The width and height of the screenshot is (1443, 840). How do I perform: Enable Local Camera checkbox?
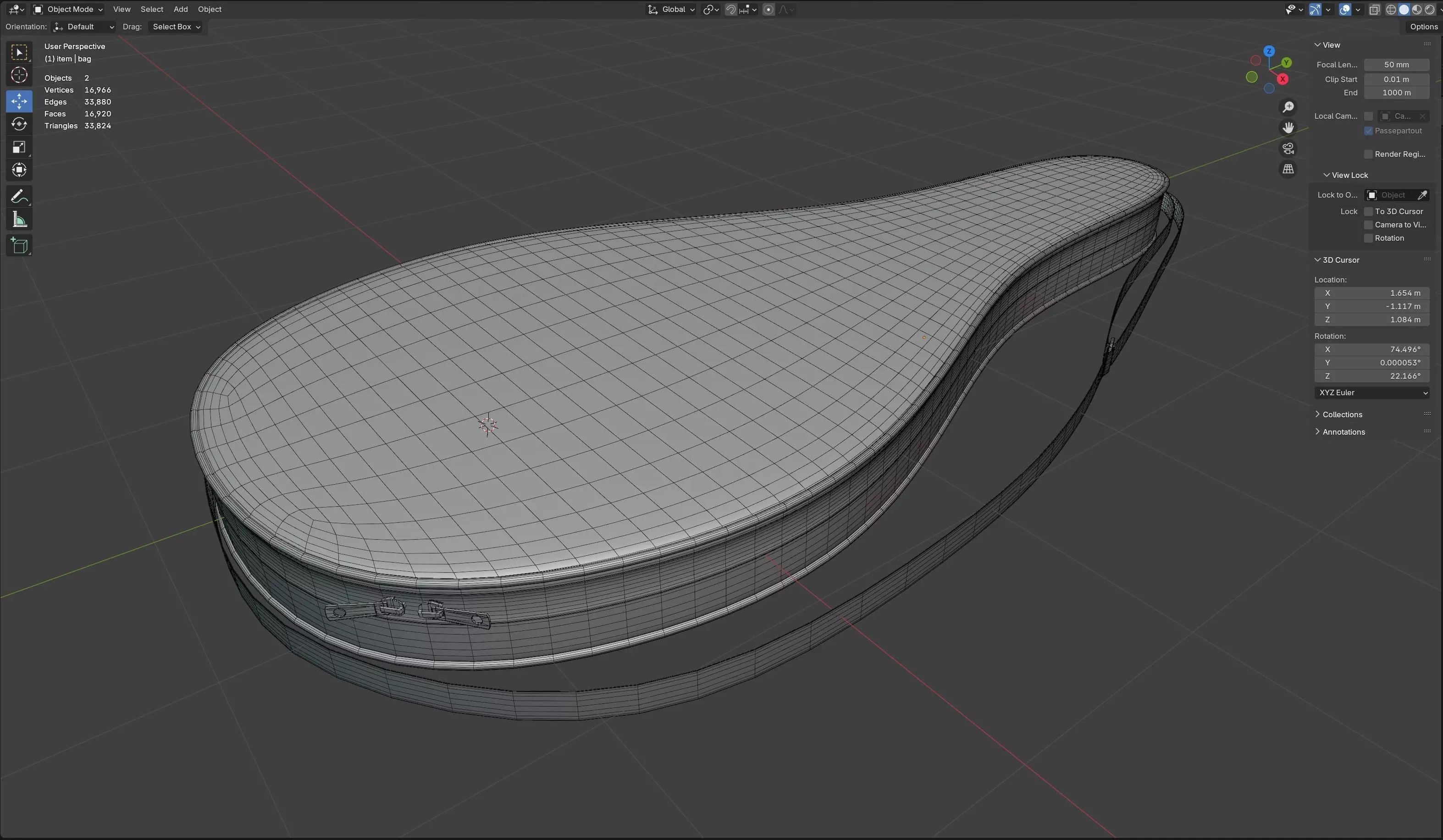(x=1369, y=116)
